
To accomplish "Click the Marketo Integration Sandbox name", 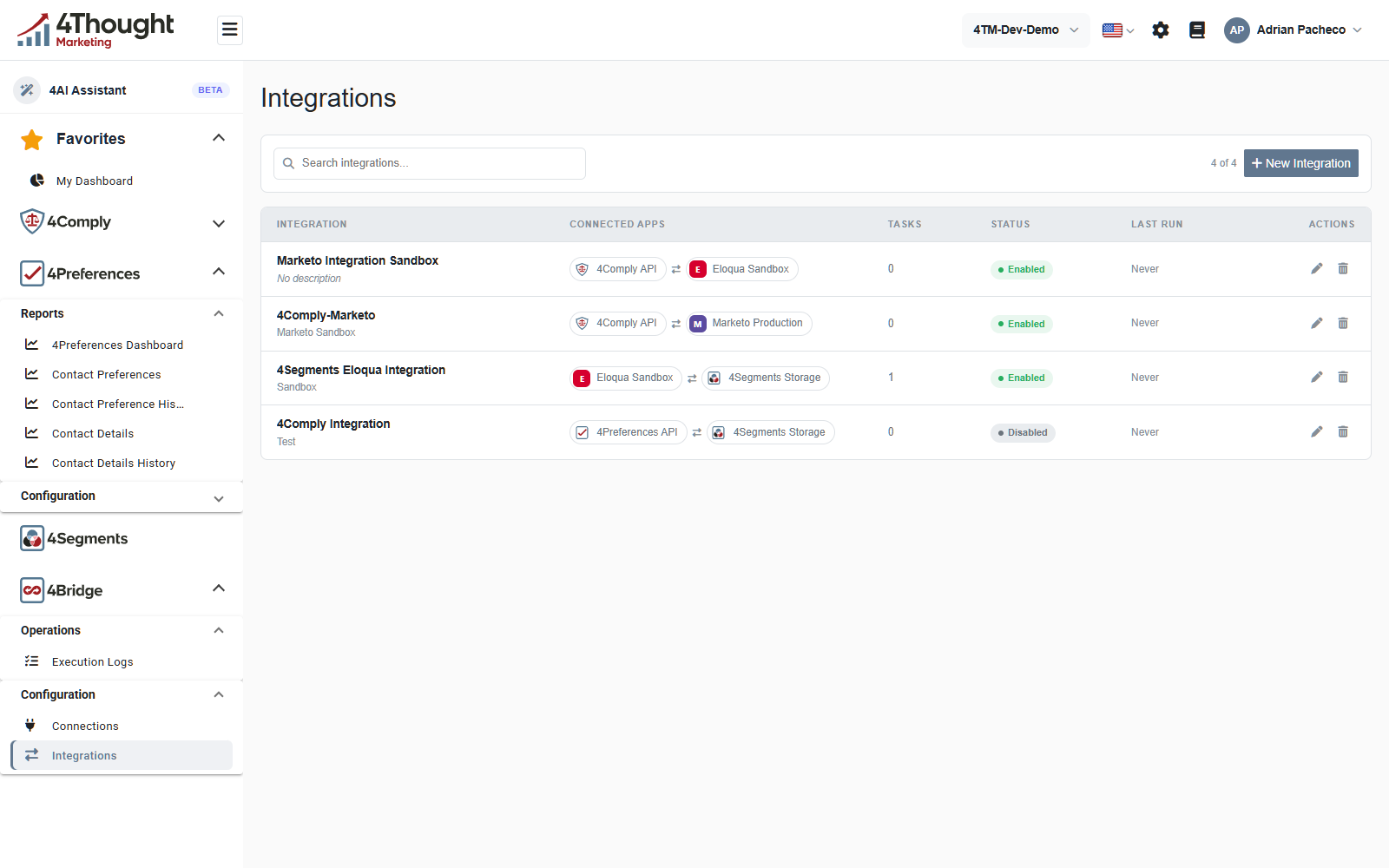I will (358, 260).
